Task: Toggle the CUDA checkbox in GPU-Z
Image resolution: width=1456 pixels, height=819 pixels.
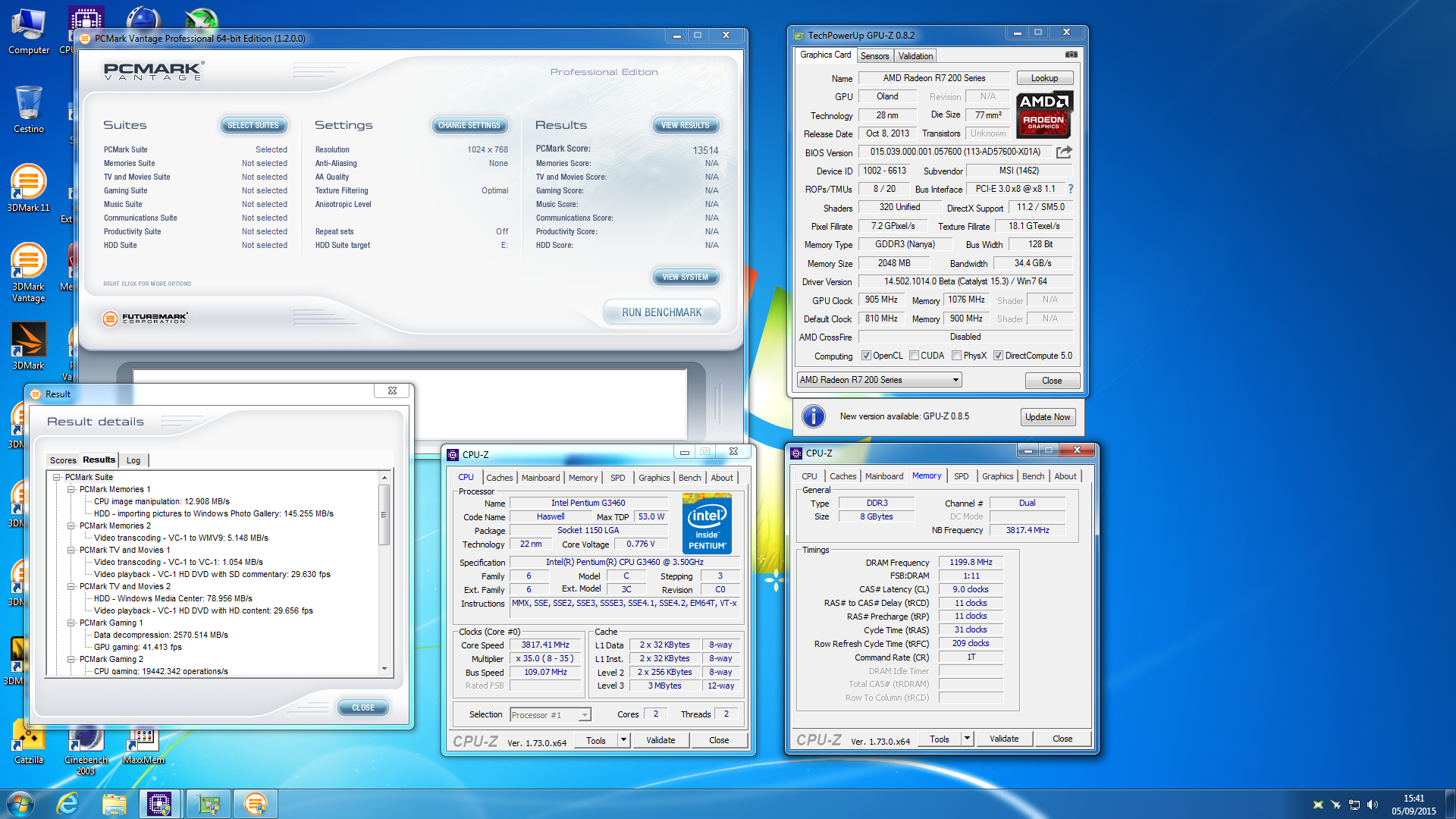Action: [x=914, y=356]
